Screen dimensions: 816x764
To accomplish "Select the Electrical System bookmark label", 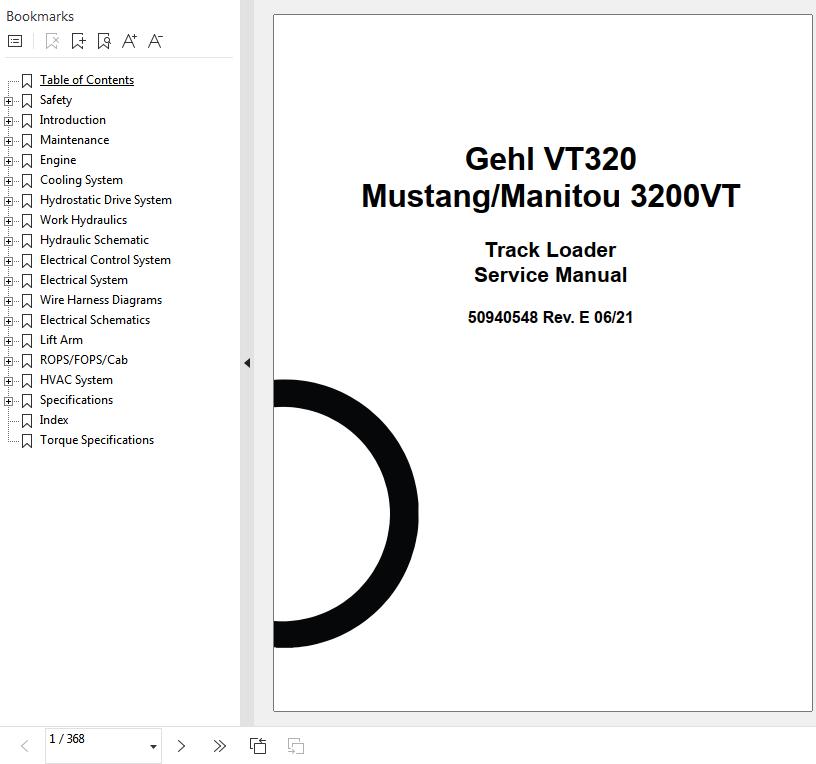I will pos(84,279).
